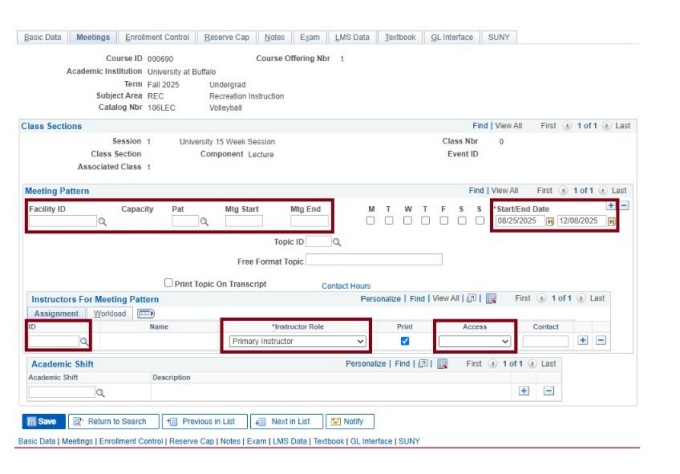Click Previous in List button
Screen dimensions: 680x474
click(x=205, y=422)
